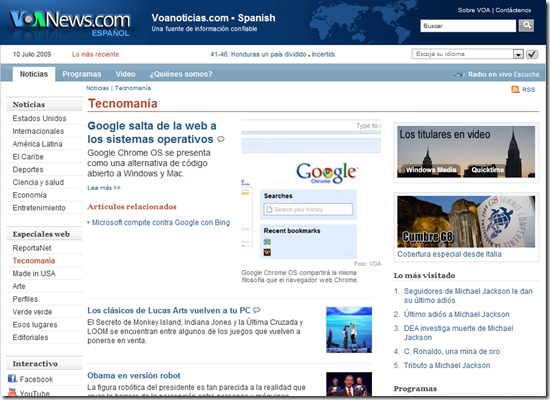Open Obama en versión robot article
This screenshot has width=550, height=400.
(x=134, y=375)
